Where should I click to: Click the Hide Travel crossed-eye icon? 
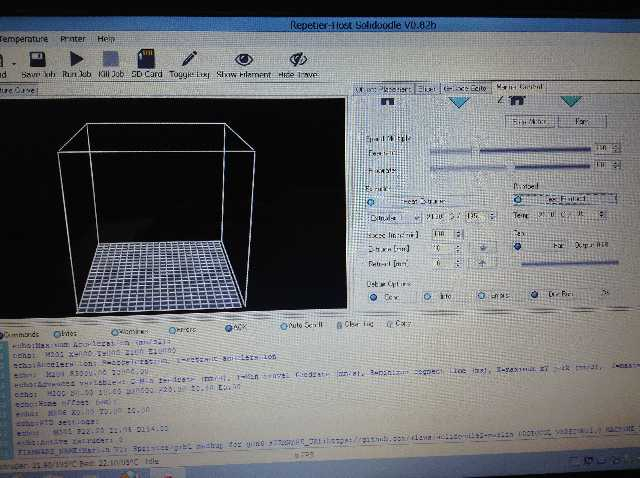click(297, 60)
